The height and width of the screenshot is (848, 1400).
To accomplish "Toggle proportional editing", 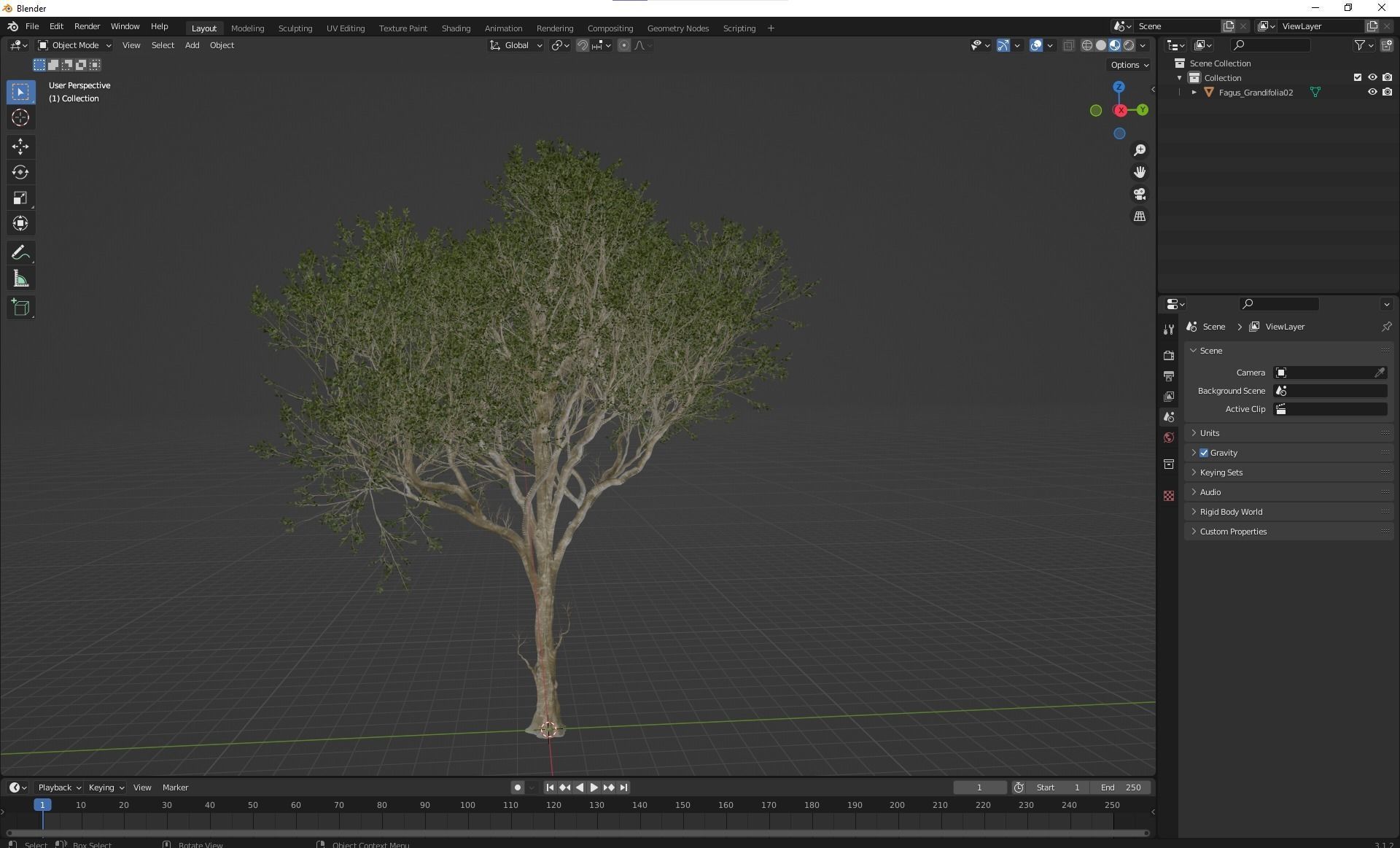I will tap(624, 45).
